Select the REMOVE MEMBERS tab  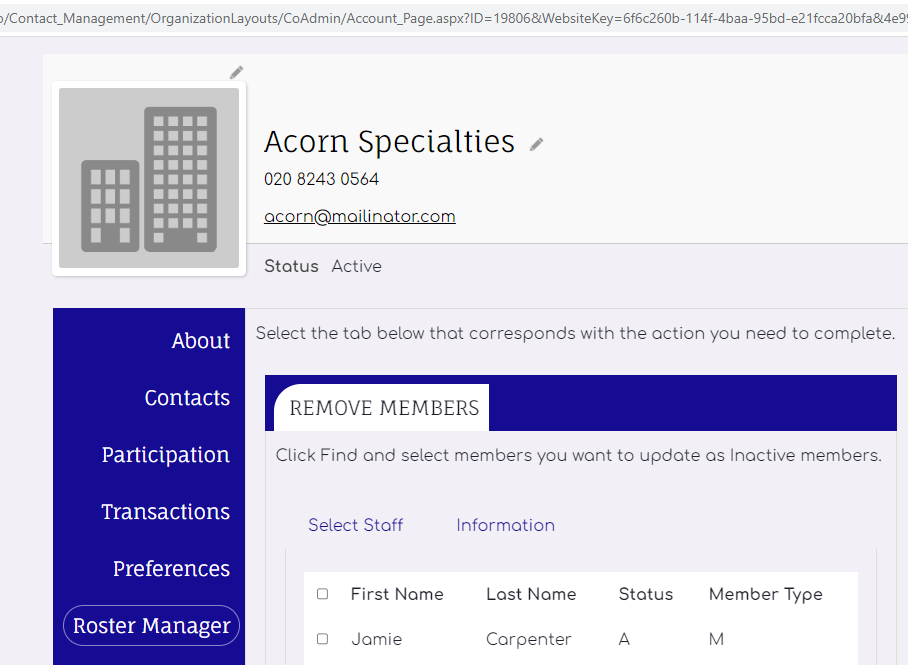[384, 408]
